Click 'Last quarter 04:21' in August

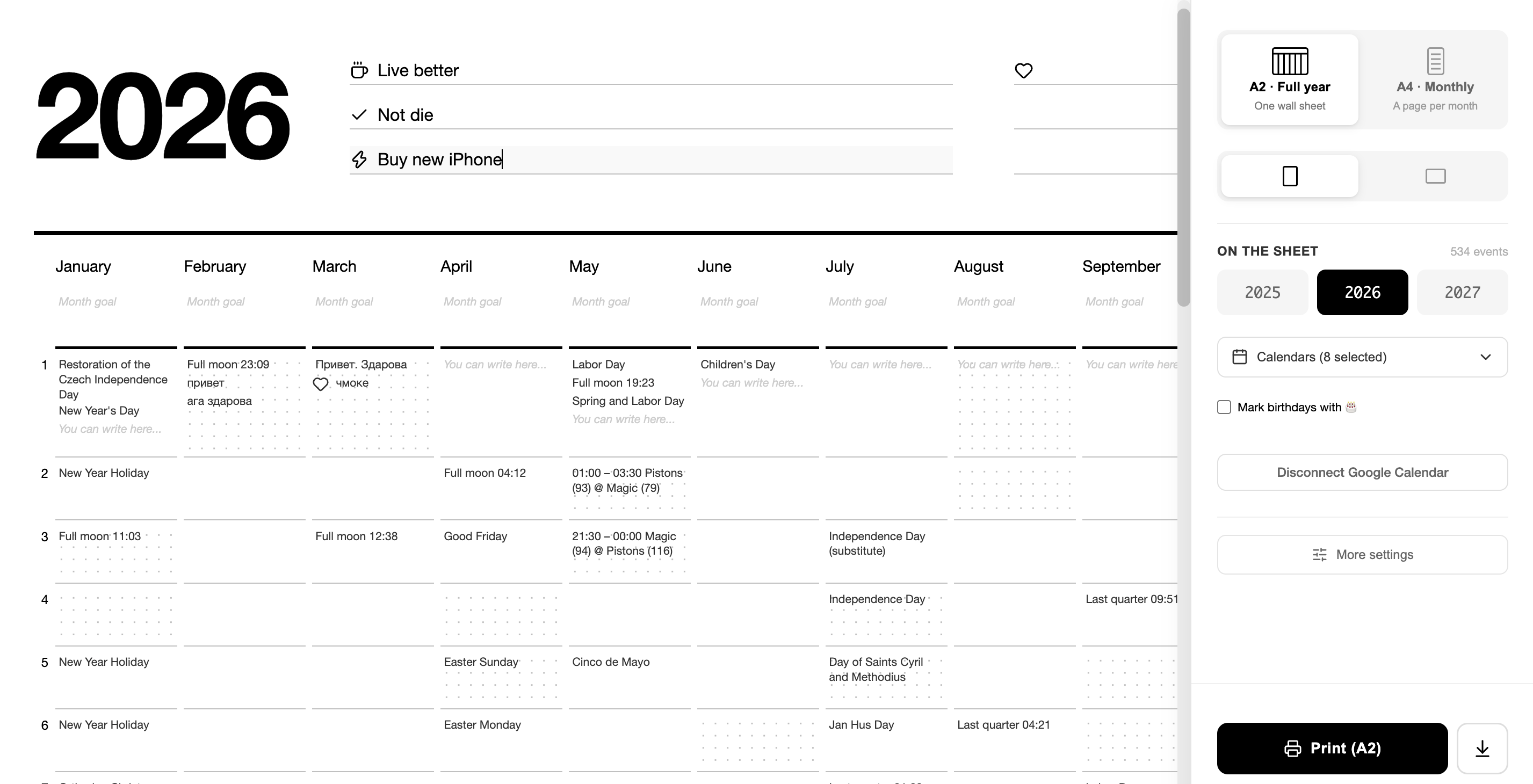pyautogui.click(x=1003, y=724)
